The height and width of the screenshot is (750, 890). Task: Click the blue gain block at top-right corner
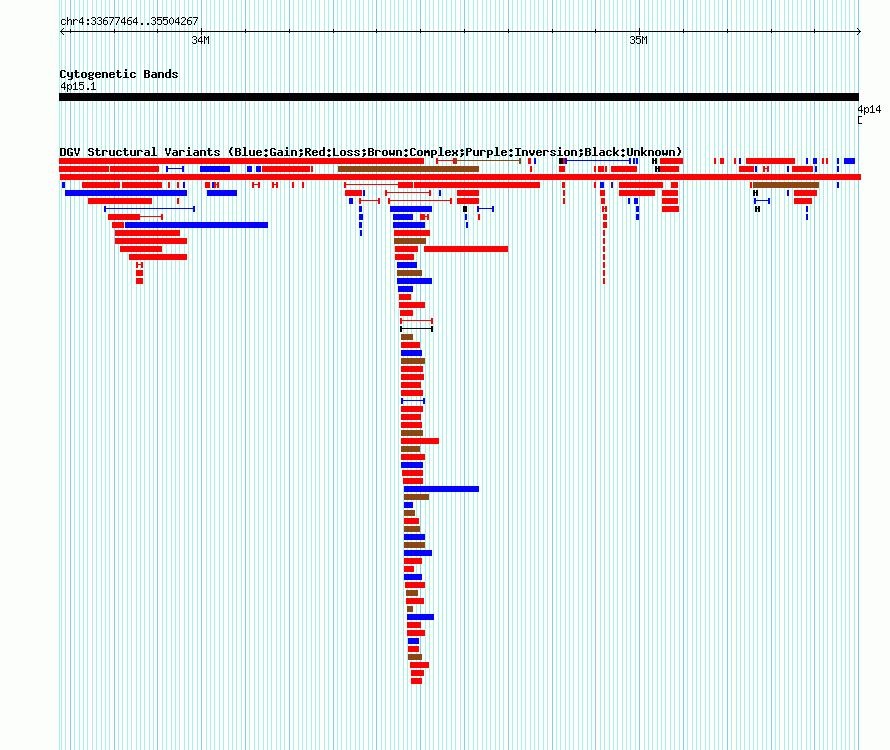[849, 161]
